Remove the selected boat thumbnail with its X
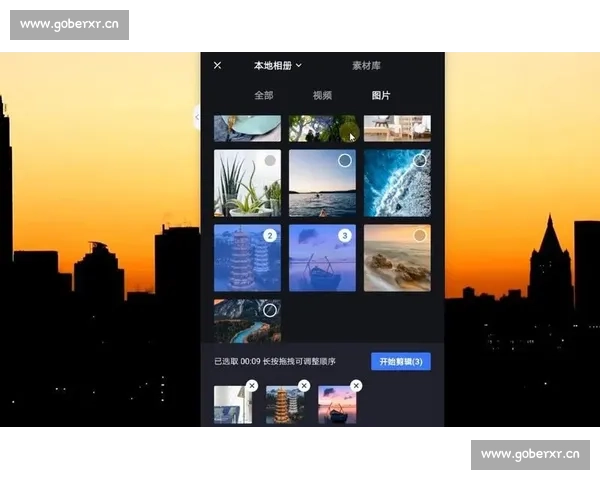Screen dimensions: 600x480 (x=356, y=386)
